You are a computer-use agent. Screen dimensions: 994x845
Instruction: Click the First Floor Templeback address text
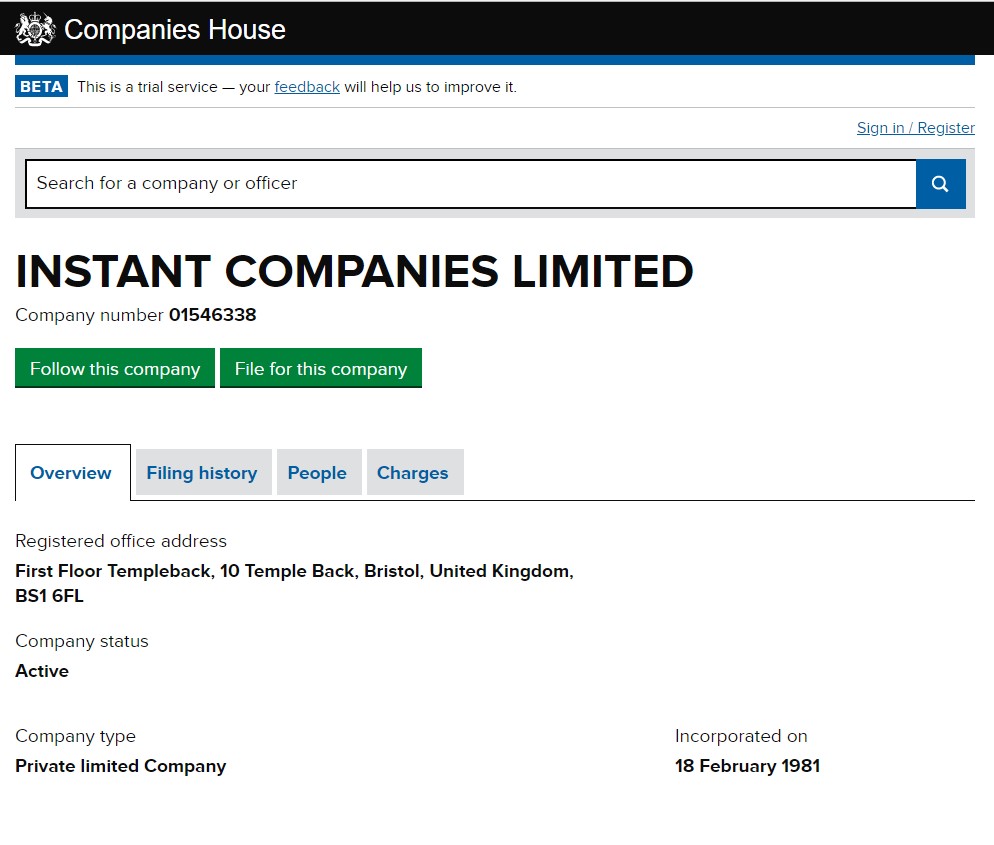(x=294, y=572)
